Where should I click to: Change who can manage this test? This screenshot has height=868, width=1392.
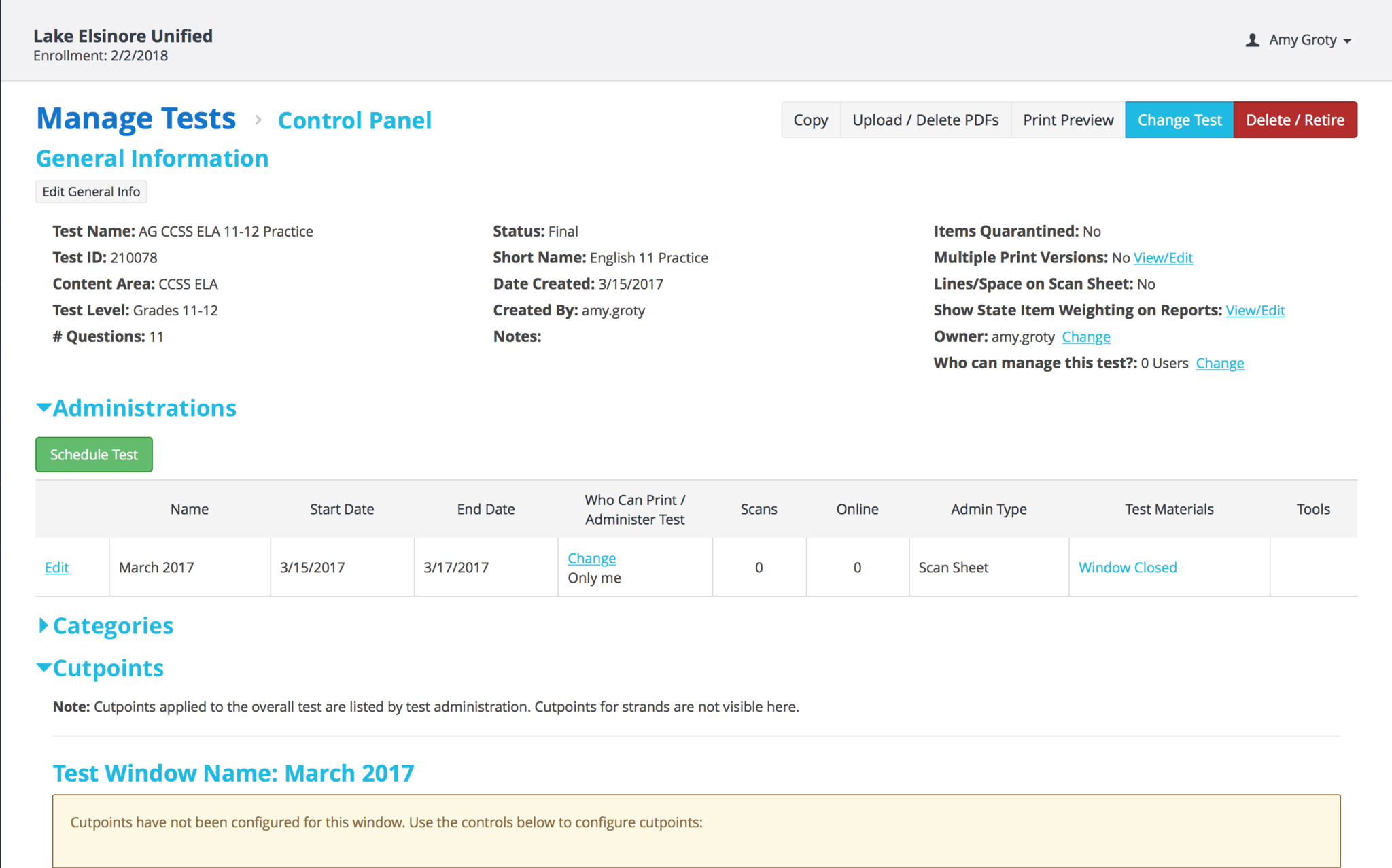click(x=1219, y=363)
